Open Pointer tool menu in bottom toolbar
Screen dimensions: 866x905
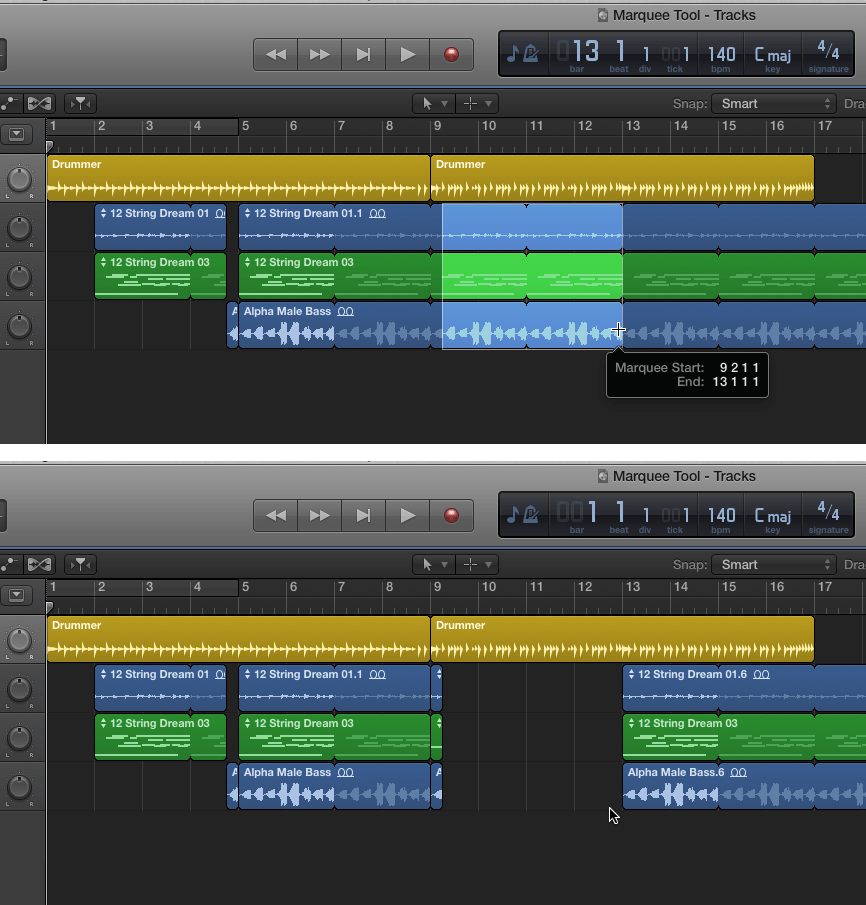coord(434,564)
